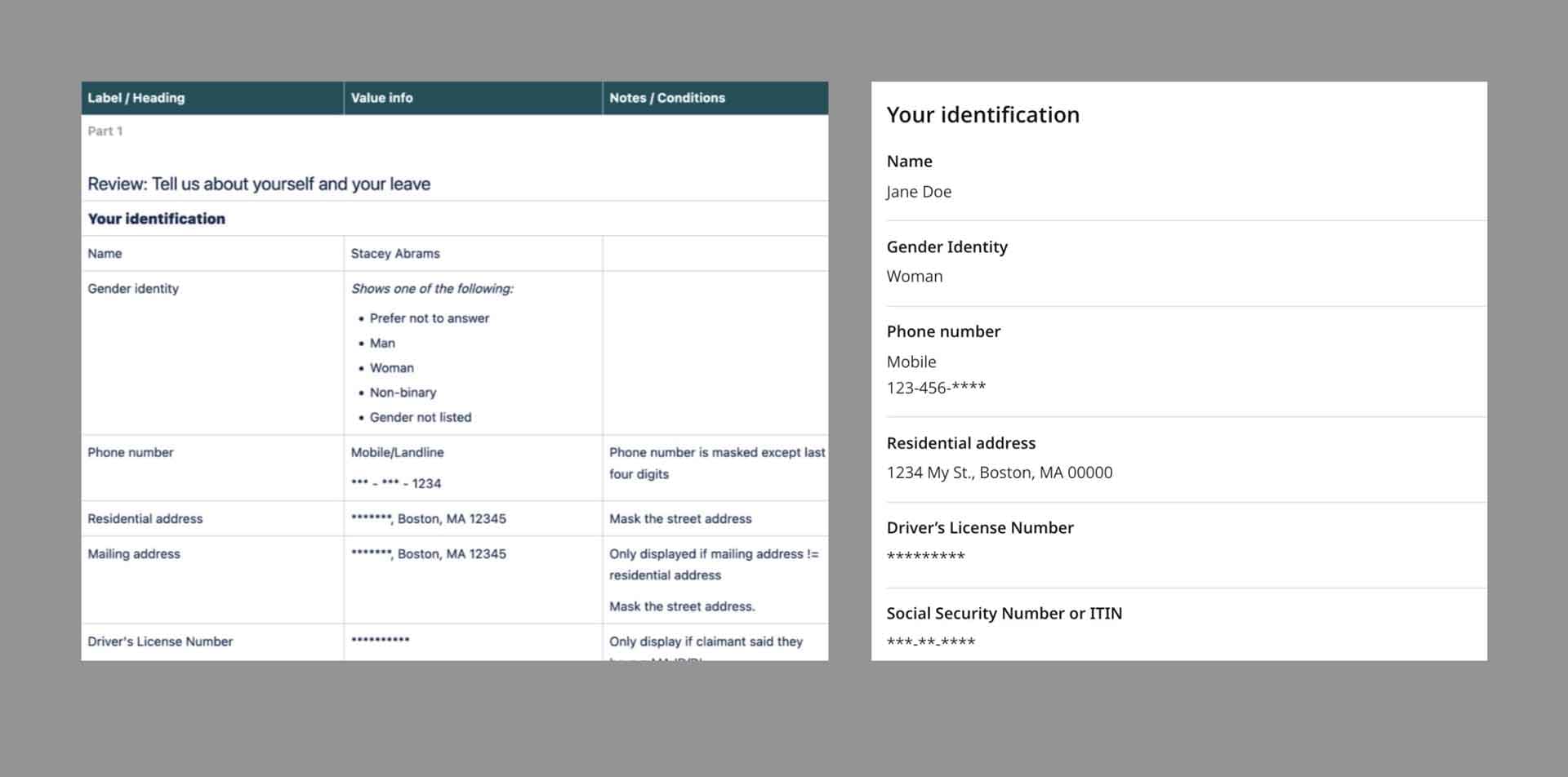Select the heading "Review: Tell us about yourself and your leave"

click(x=259, y=184)
